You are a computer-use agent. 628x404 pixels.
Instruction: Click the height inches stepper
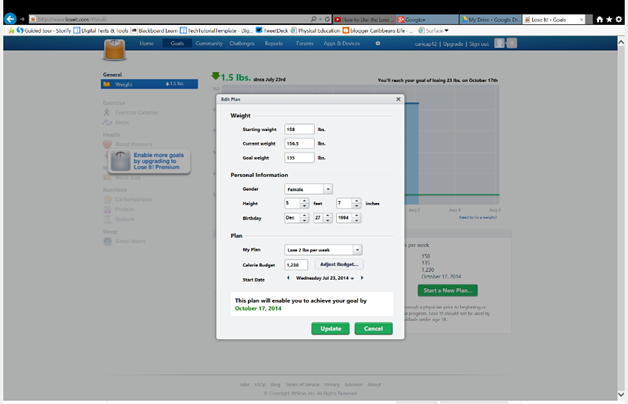coord(356,203)
